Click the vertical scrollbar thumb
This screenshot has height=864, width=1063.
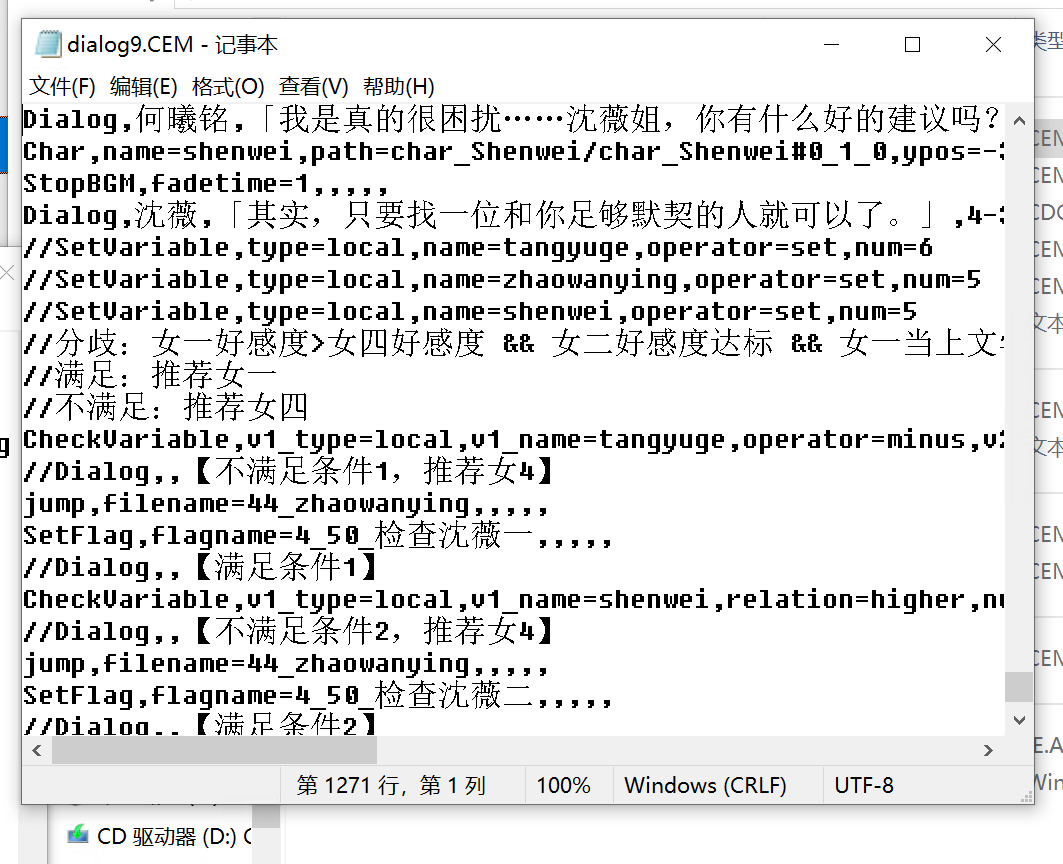(1019, 687)
